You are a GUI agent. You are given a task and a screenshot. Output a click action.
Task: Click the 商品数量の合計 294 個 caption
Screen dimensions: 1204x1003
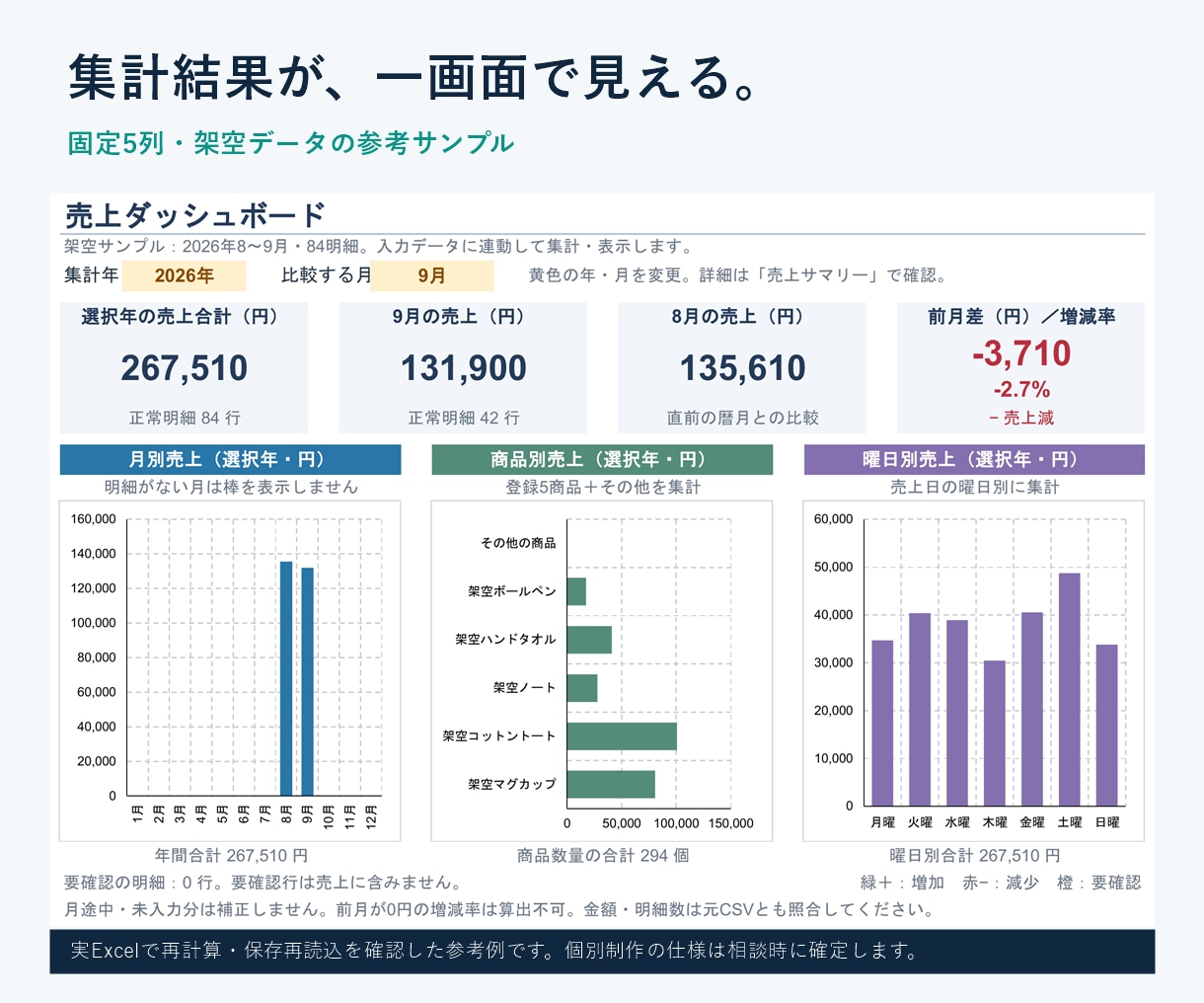[x=602, y=856]
